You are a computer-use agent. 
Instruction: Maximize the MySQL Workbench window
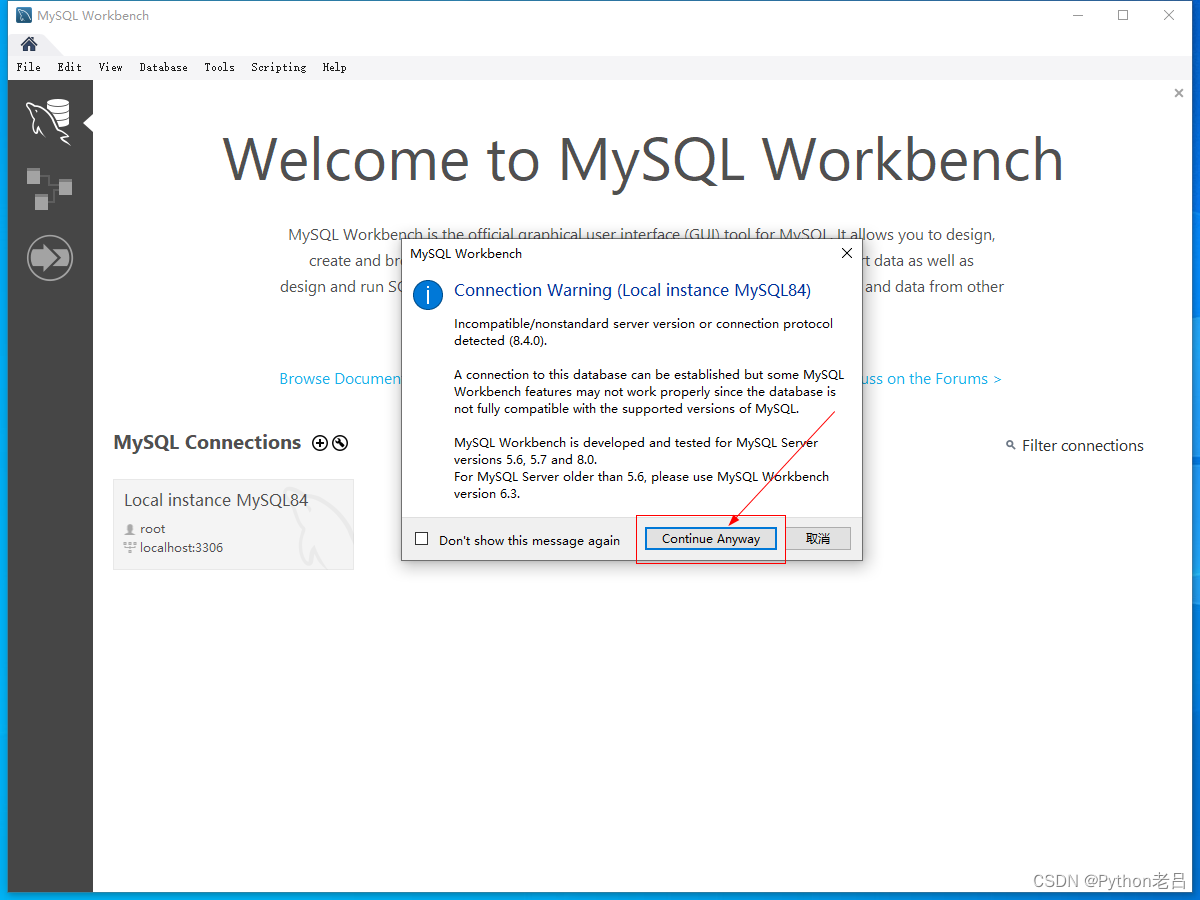1123,15
